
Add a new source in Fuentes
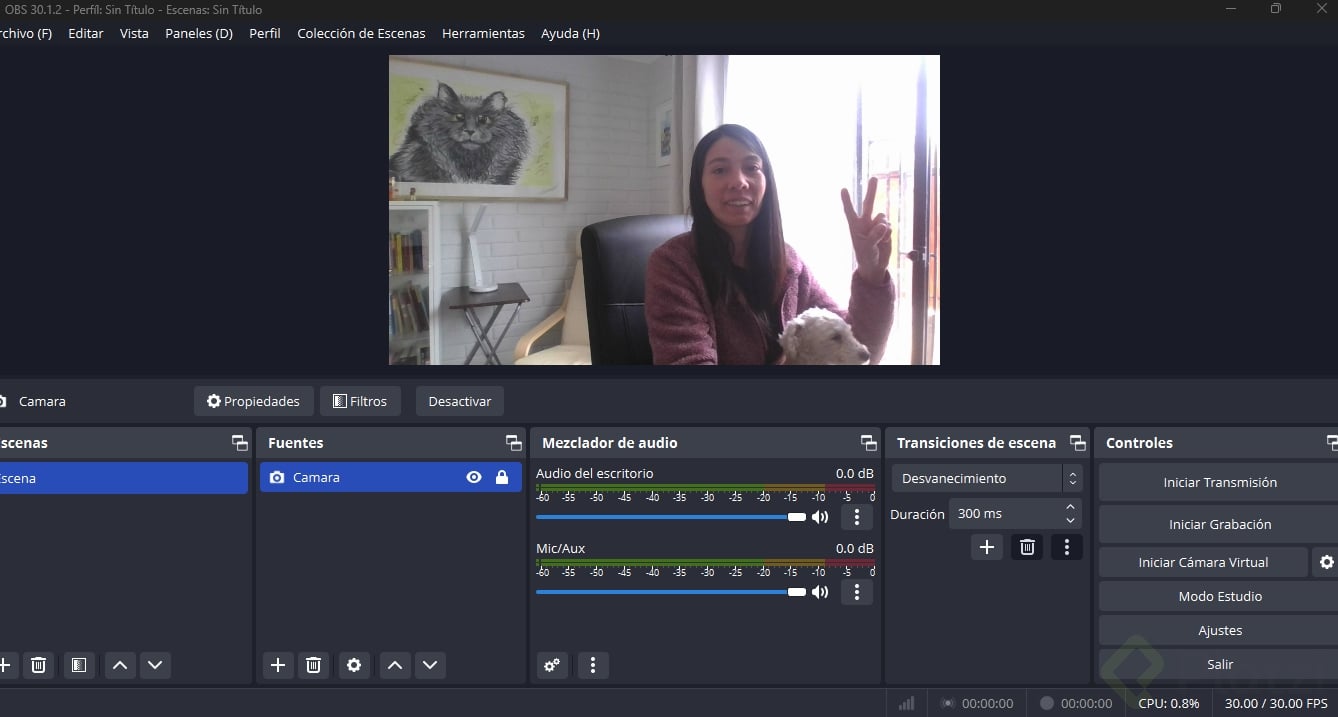(278, 665)
